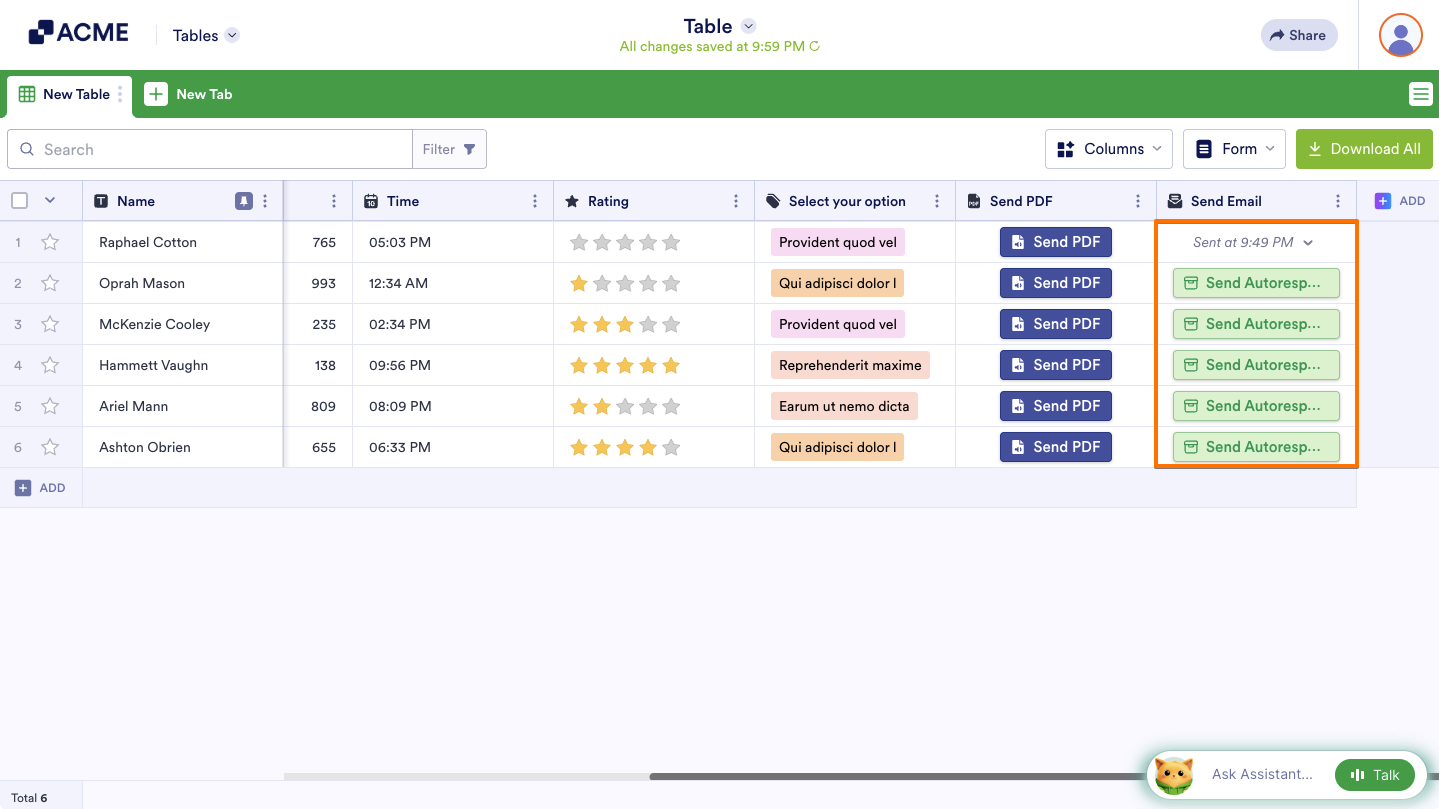Open Send PDF column options menu
This screenshot has width=1439, height=809.
pos(1138,201)
